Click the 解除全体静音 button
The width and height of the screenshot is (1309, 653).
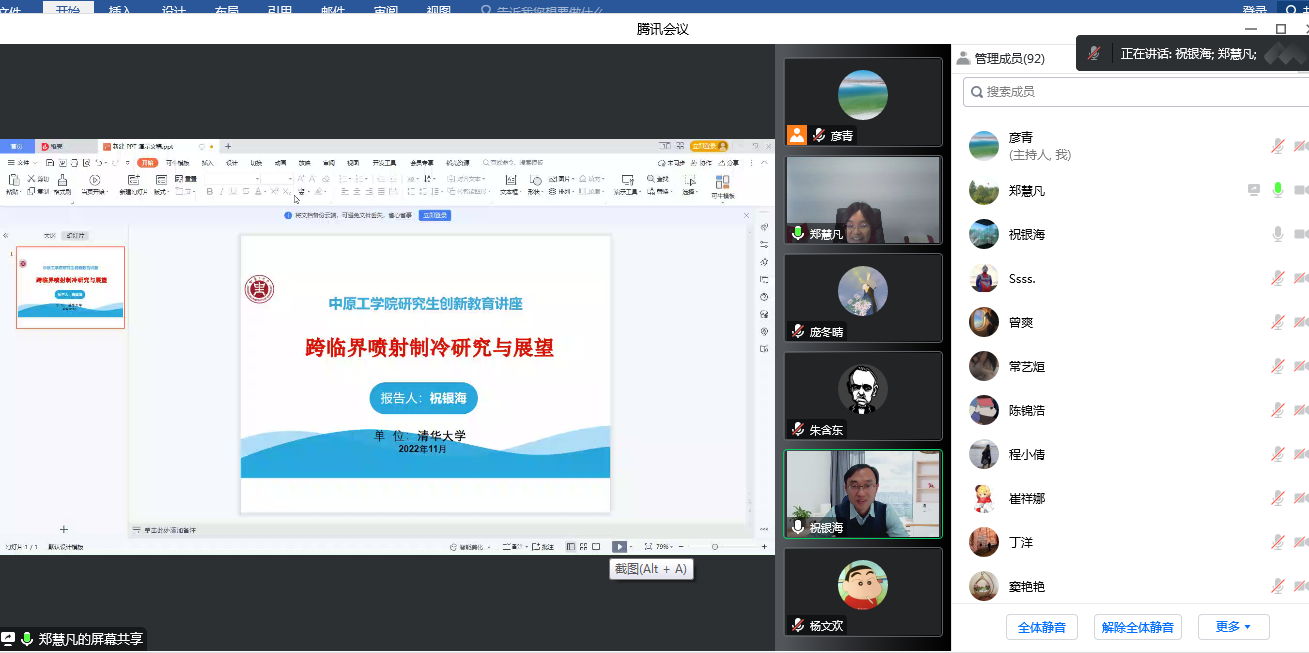[1138, 627]
